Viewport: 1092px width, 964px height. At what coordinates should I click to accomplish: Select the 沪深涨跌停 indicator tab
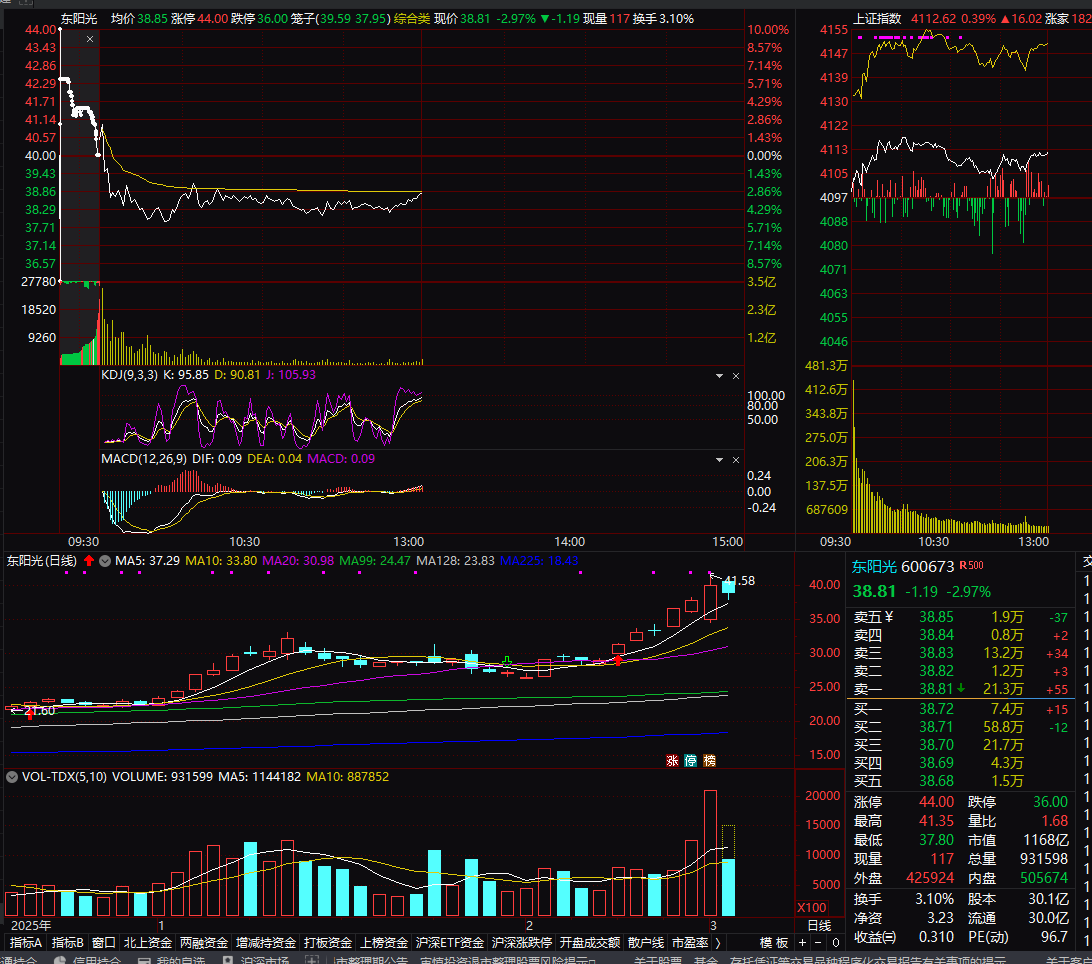[522, 942]
